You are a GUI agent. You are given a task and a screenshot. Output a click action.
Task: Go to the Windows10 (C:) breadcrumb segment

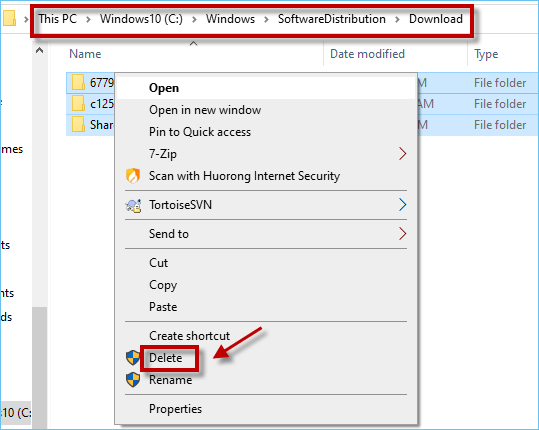pos(141,19)
